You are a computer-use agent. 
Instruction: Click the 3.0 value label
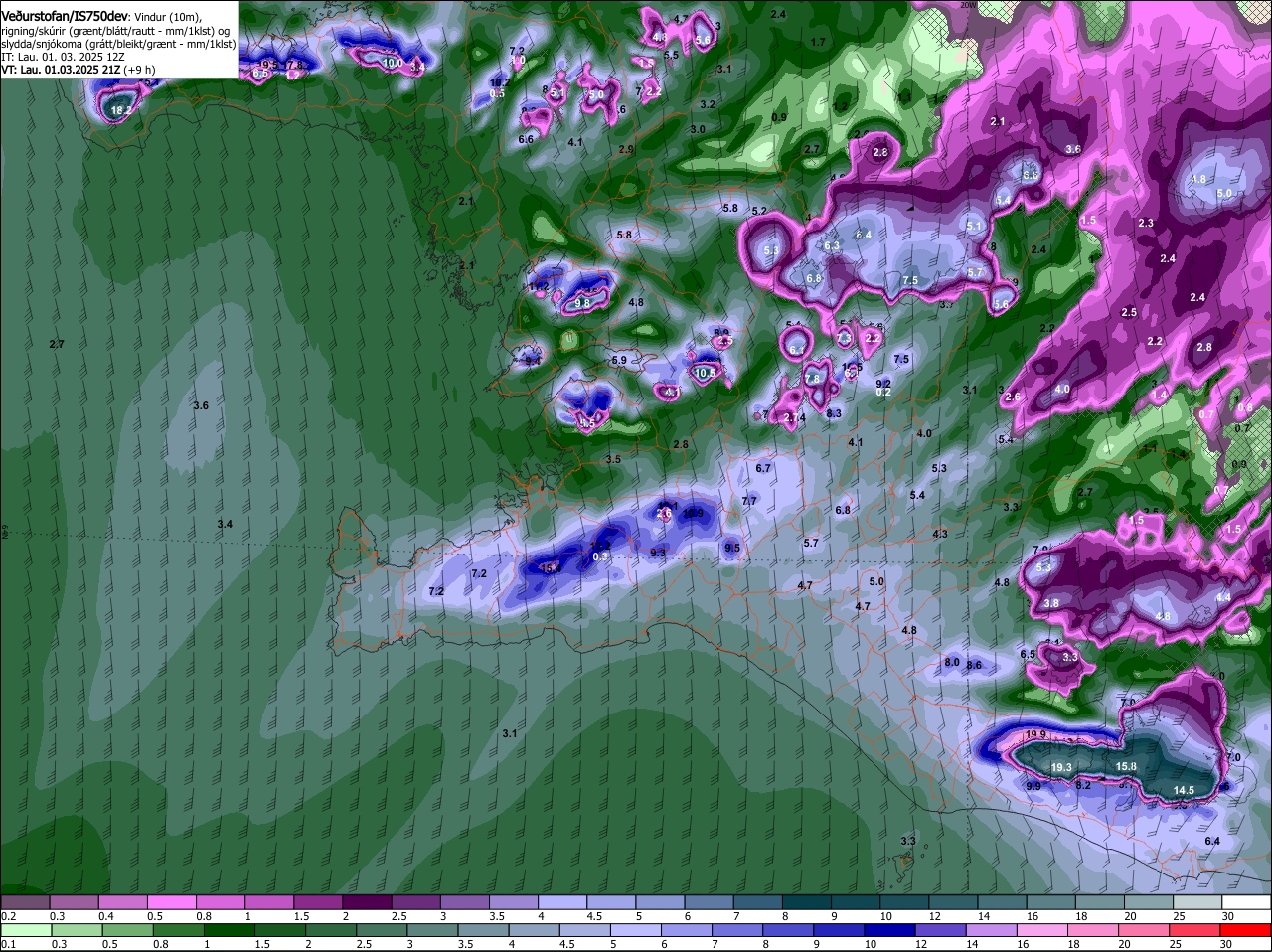[x=698, y=129]
